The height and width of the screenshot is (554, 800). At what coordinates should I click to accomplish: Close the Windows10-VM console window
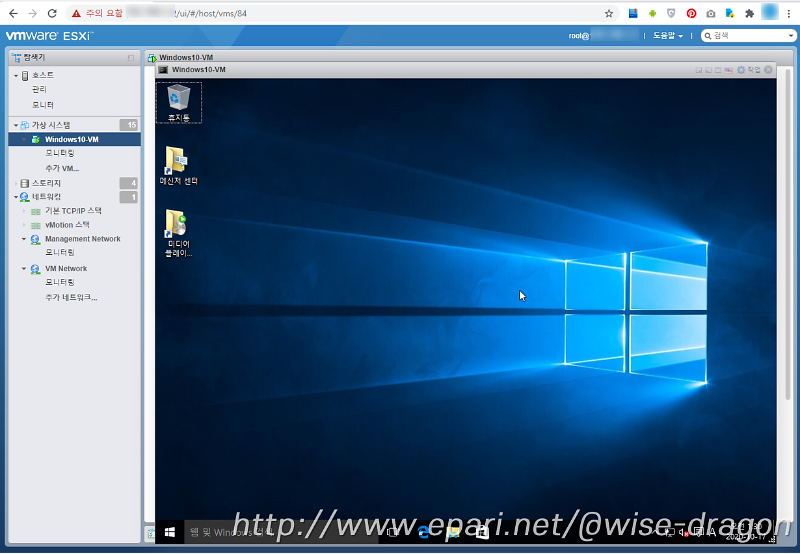tap(768, 69)
